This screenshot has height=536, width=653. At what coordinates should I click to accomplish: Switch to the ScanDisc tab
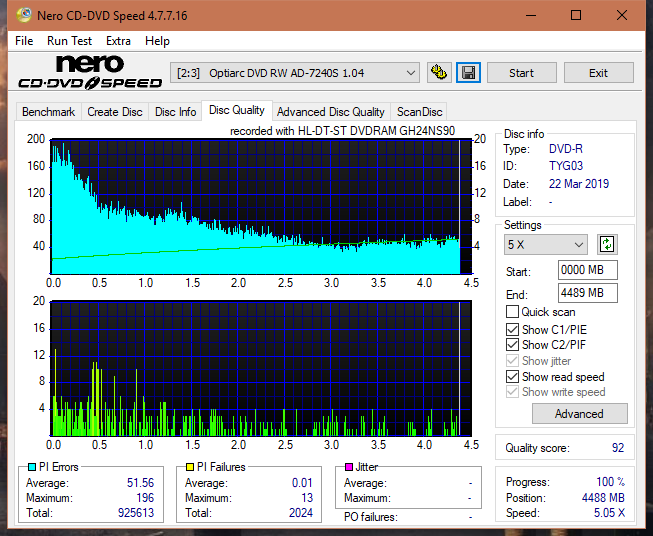[419, 112]
